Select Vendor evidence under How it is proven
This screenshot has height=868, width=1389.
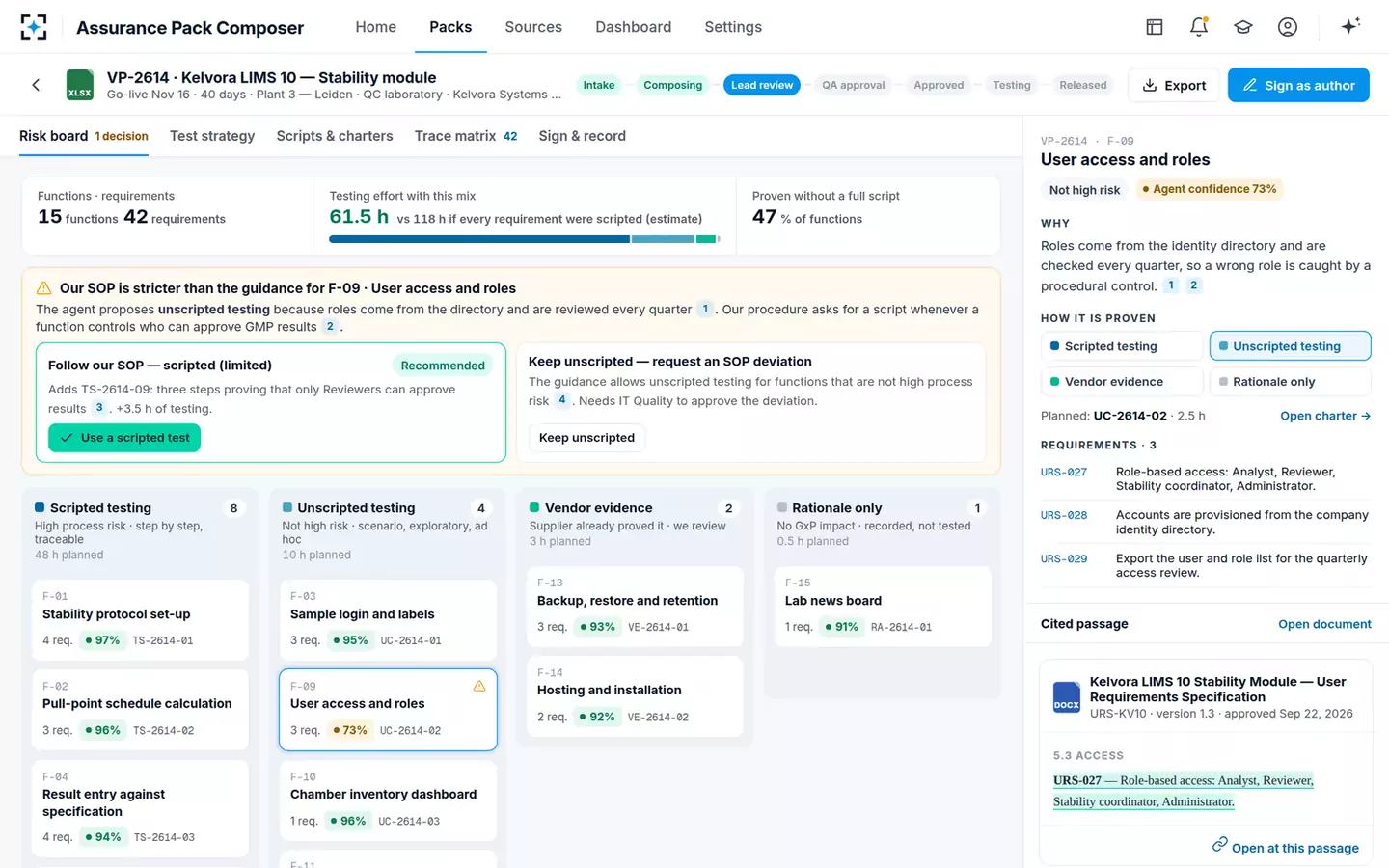[1123, 382]
